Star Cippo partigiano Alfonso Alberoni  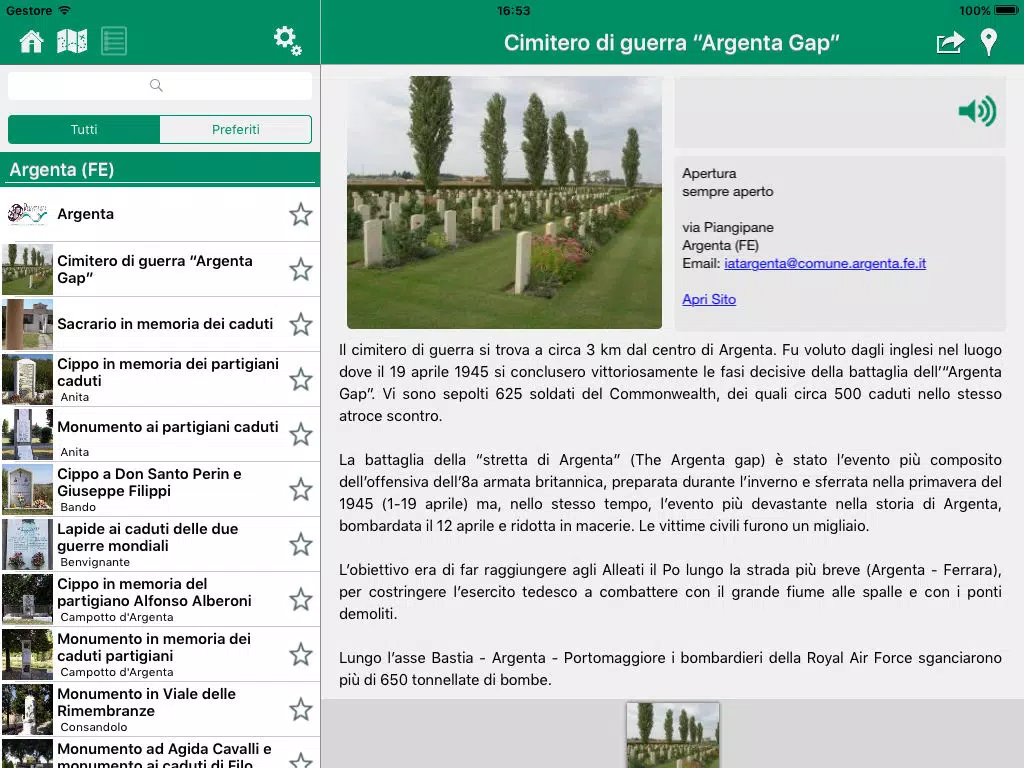300,600
